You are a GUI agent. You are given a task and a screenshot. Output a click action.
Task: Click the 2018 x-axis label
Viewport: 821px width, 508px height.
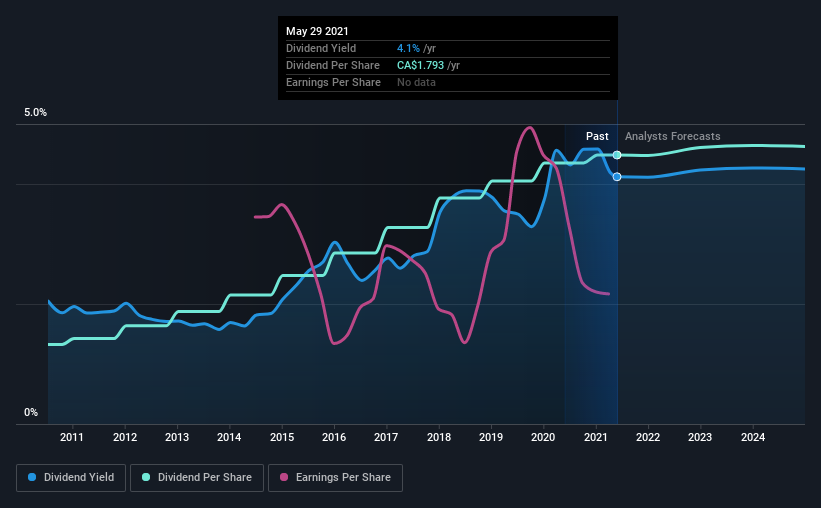pyautogui.click(x=439, y=437)
